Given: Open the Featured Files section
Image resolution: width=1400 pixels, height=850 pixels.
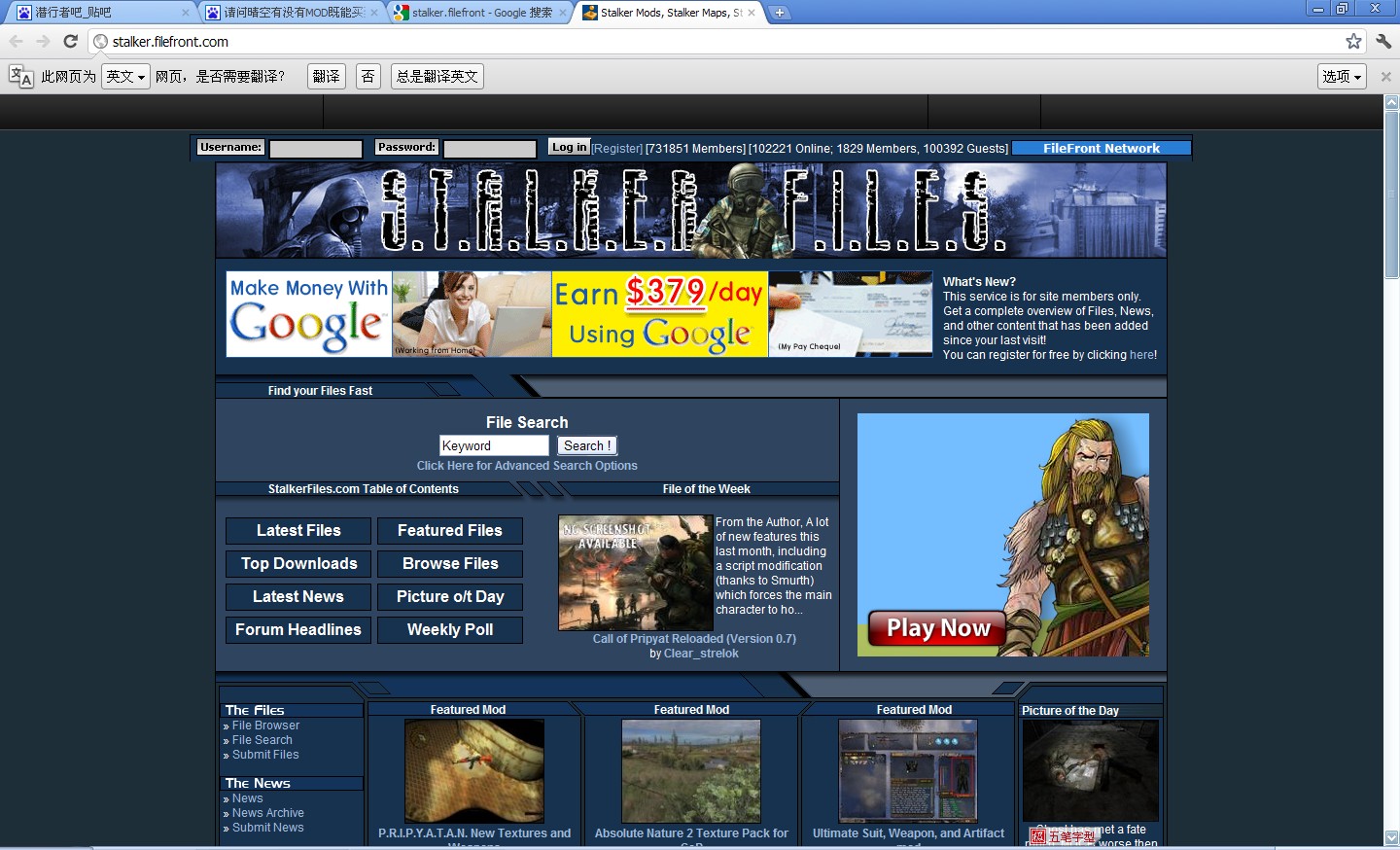Looking at the screenshot, I should pyautogui.click(x=450, y=531).
